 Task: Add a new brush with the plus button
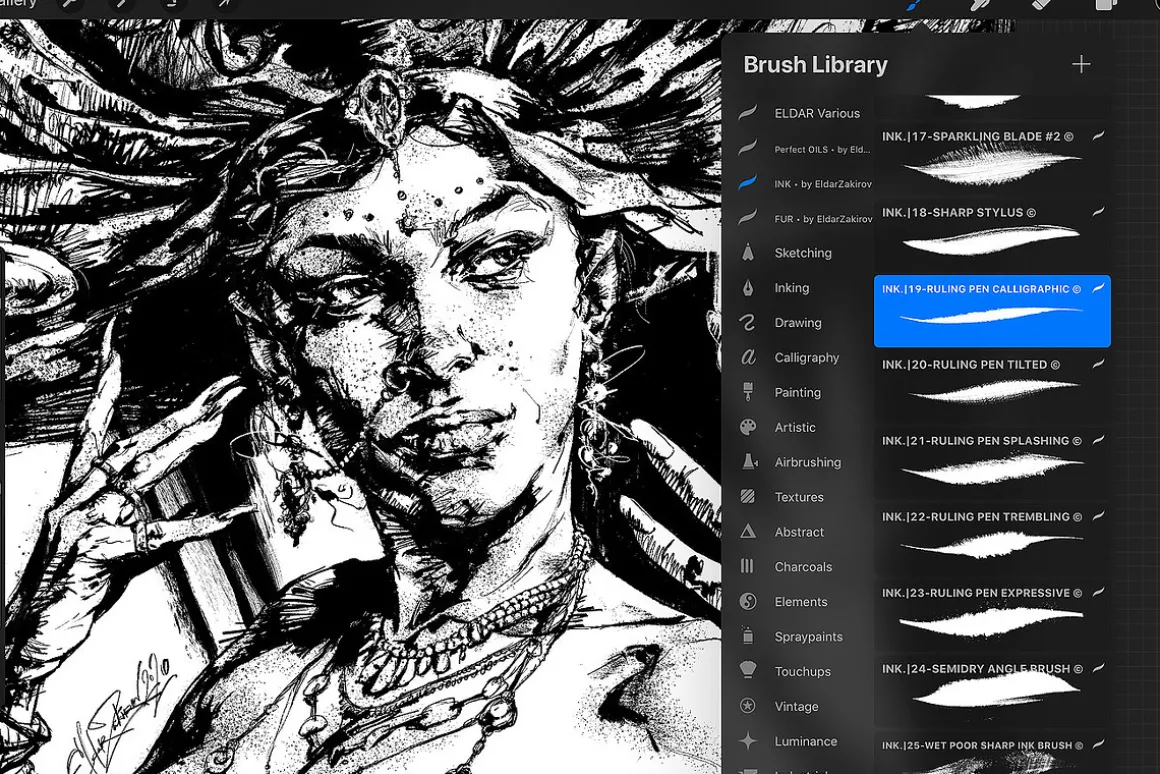(x=1081, y=64)
